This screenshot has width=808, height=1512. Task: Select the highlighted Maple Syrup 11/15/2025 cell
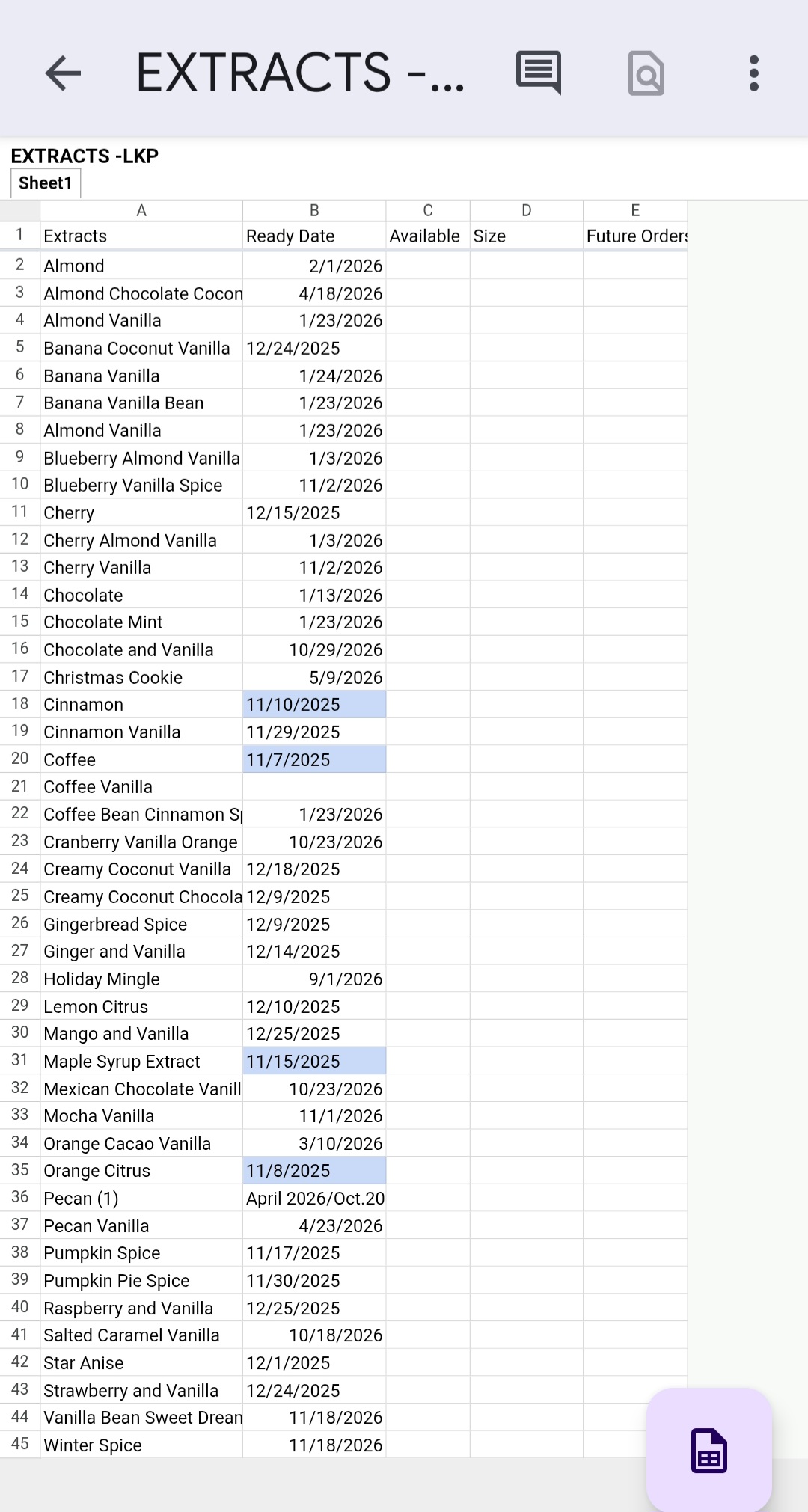pyautogui.click(x=314, y=1062)
